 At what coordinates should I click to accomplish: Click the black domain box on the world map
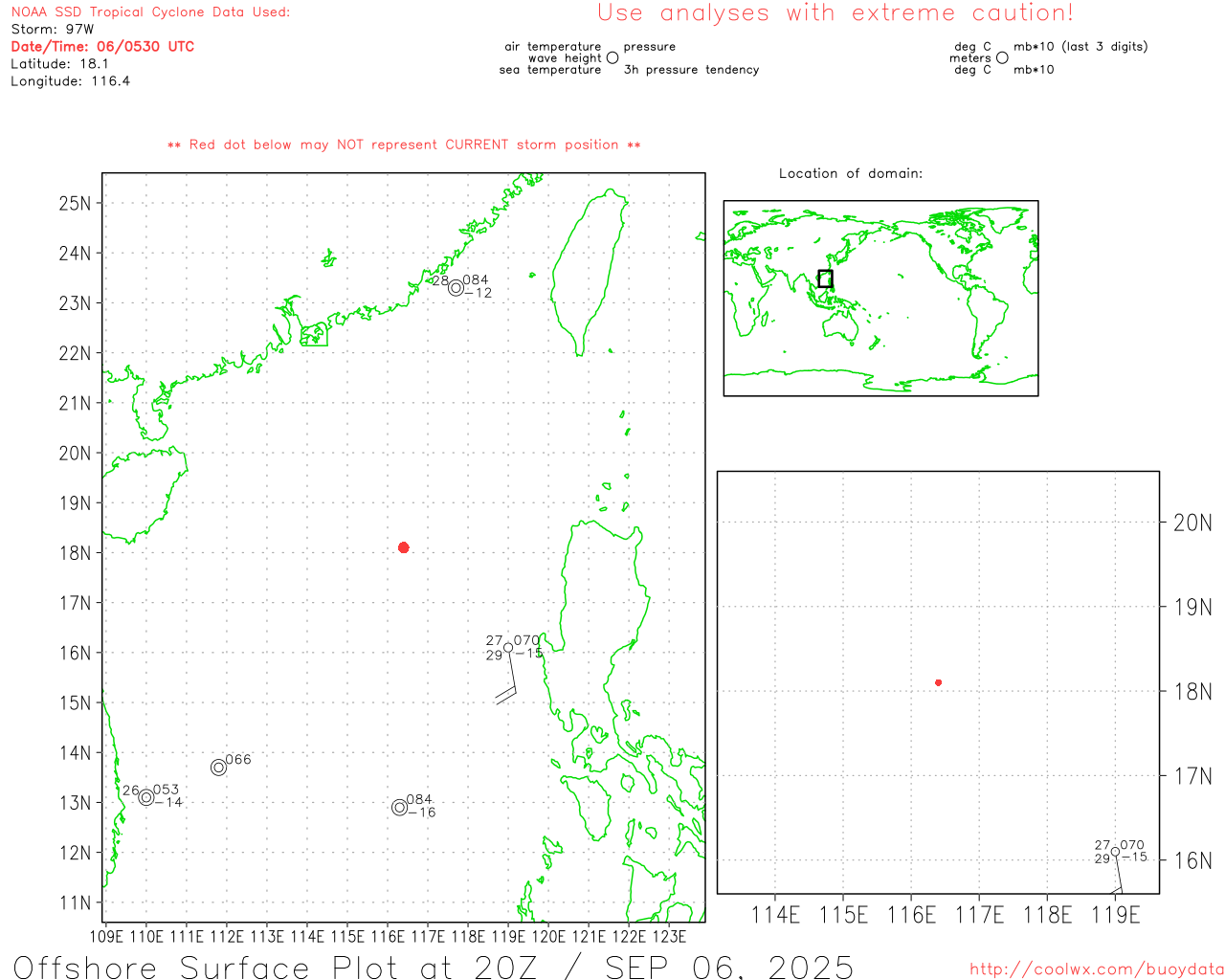click(x=825, y=278)
